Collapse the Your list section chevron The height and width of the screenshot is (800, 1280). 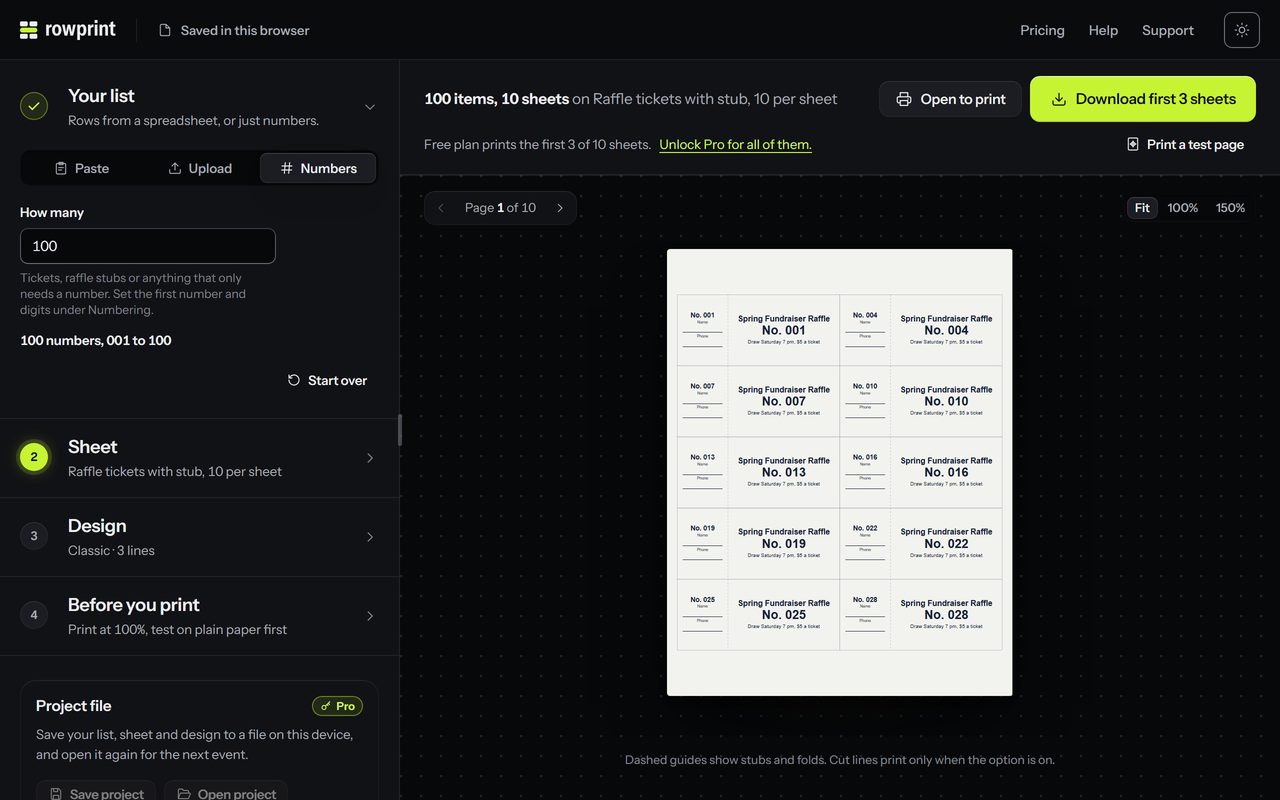[x=370, y=107]
